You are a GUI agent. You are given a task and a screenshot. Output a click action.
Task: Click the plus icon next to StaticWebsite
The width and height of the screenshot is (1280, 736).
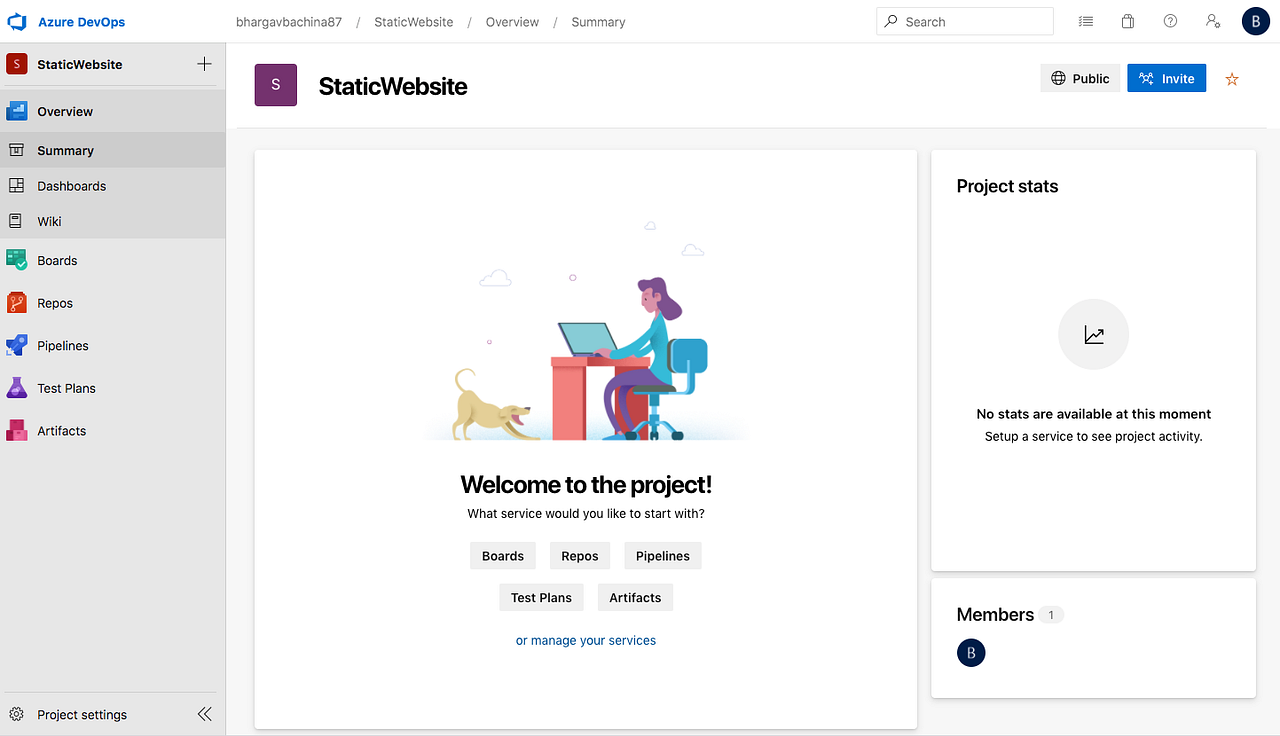[204, 64]
